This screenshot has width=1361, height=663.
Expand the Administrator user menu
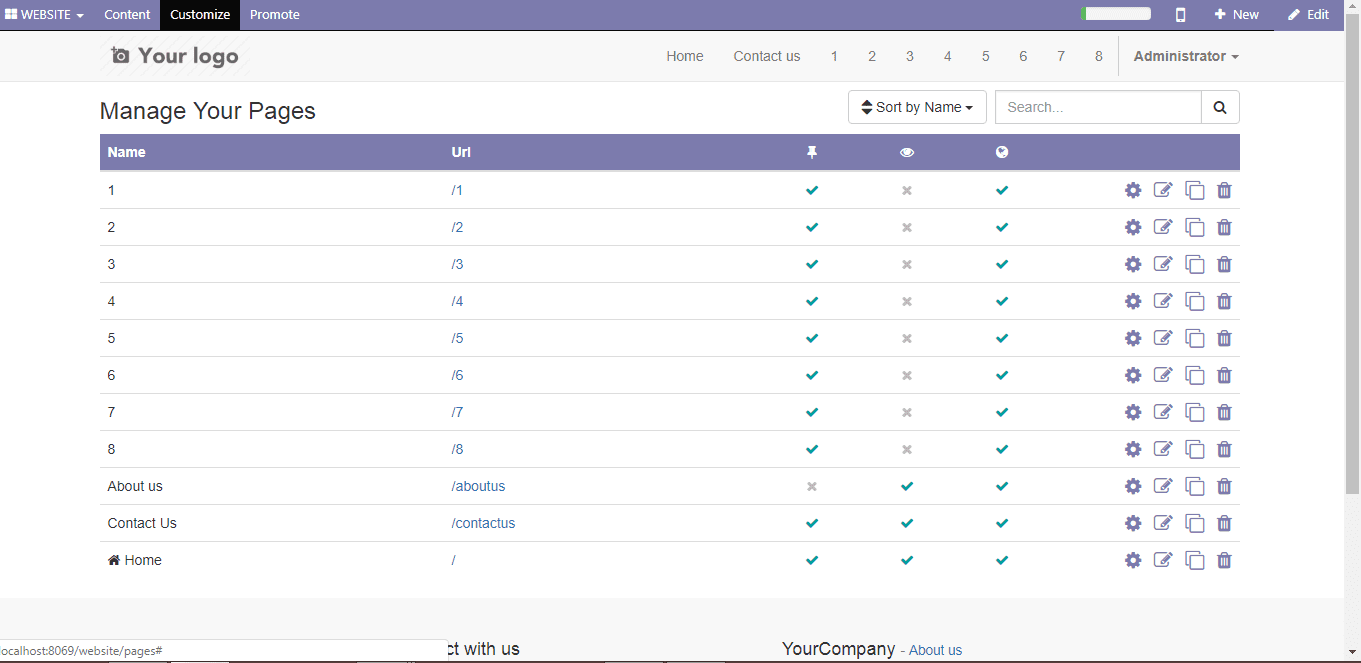tap(1186, 56)
